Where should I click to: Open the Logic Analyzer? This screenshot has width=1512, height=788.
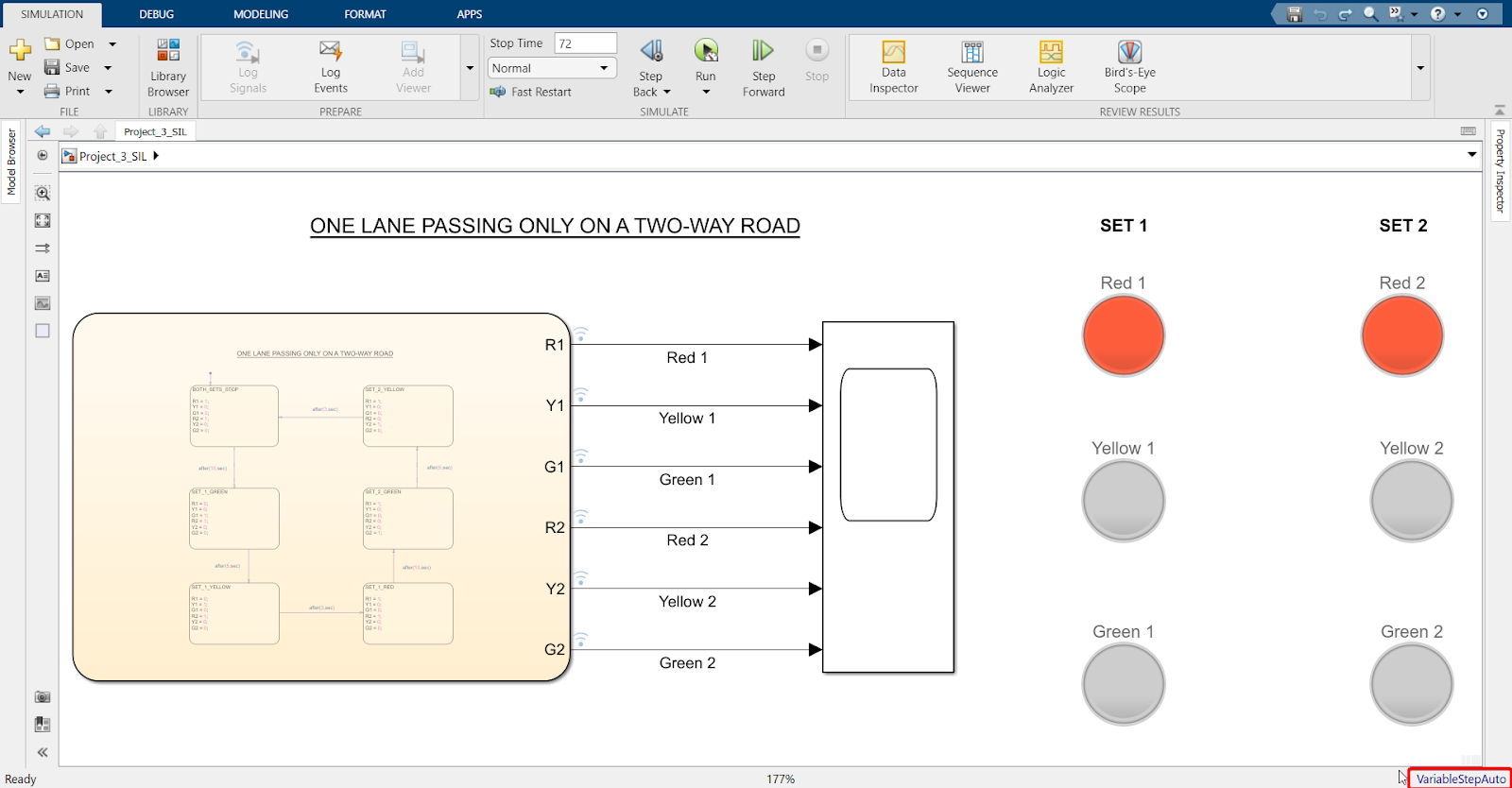1051,68
